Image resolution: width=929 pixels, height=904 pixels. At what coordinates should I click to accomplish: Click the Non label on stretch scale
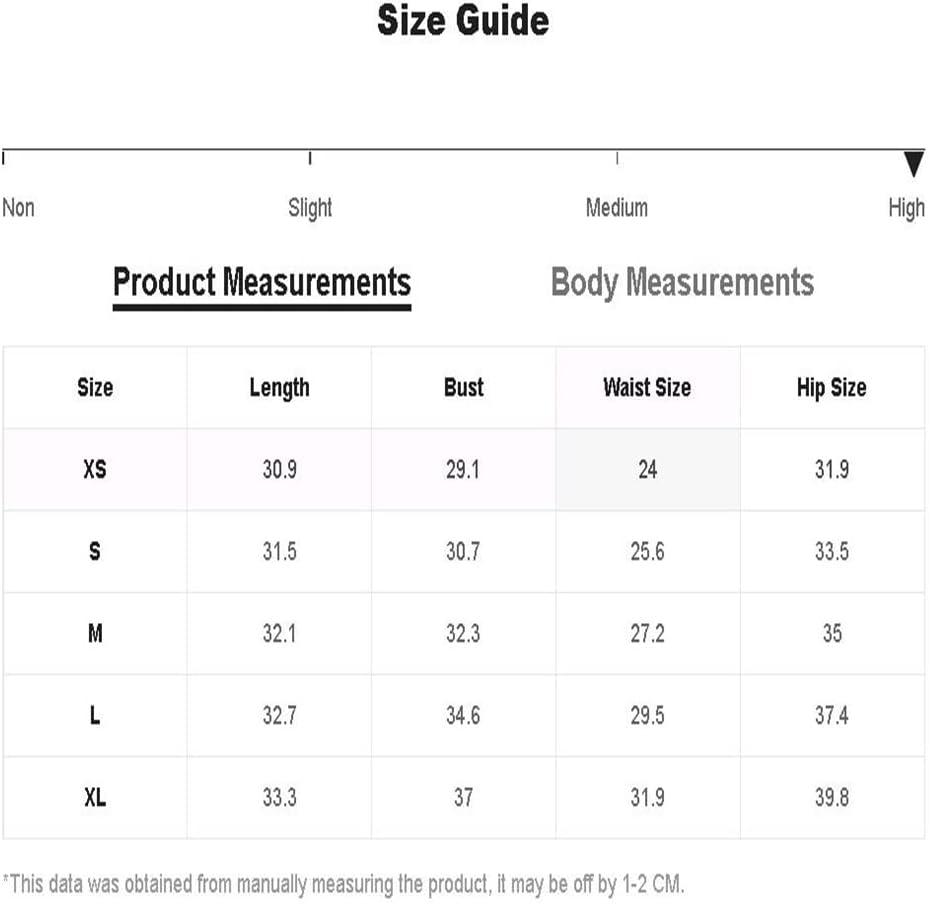[18, 208]
